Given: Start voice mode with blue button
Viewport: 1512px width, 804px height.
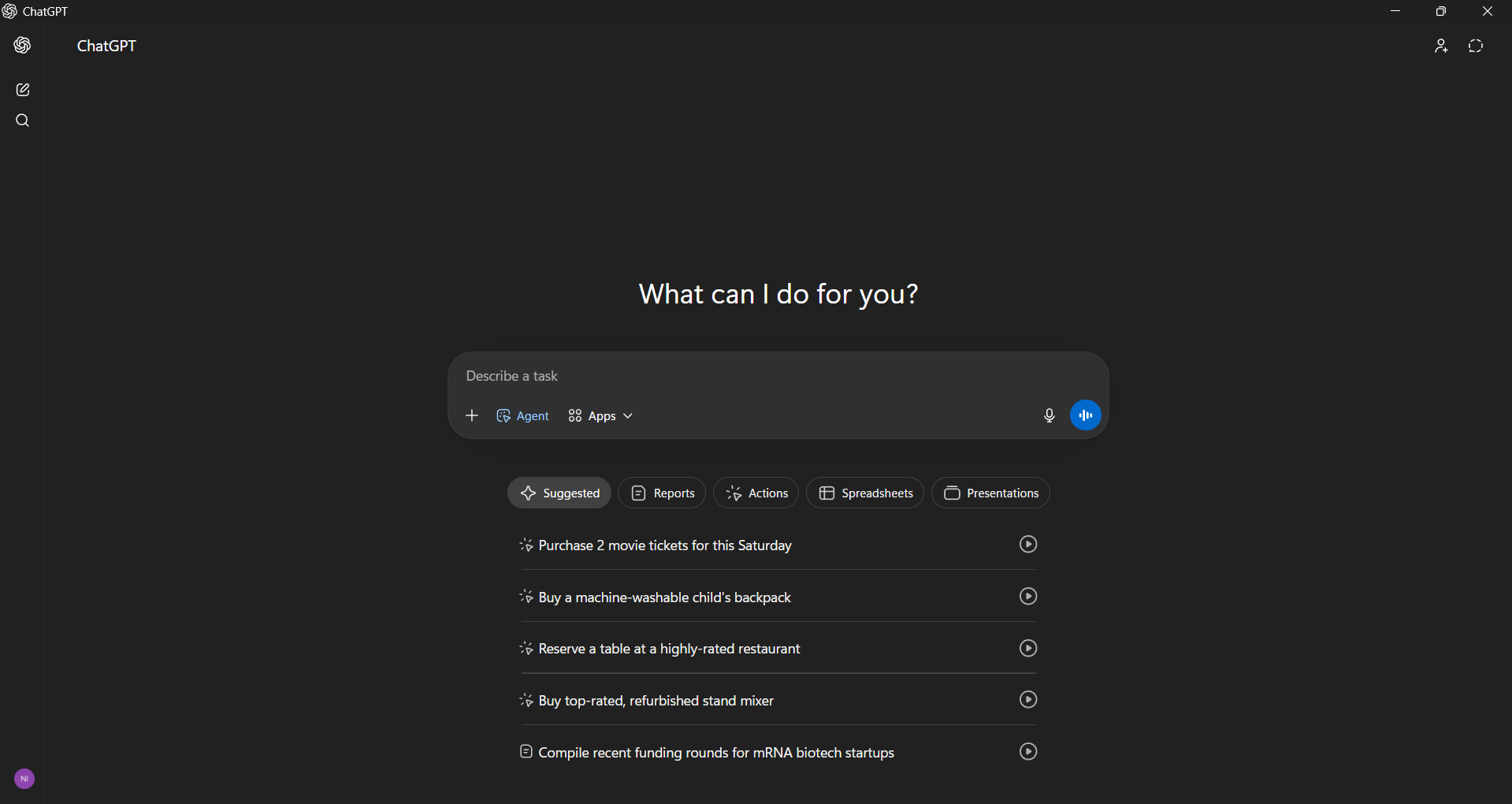Looking at the screenshot, I should point(1085,415).
